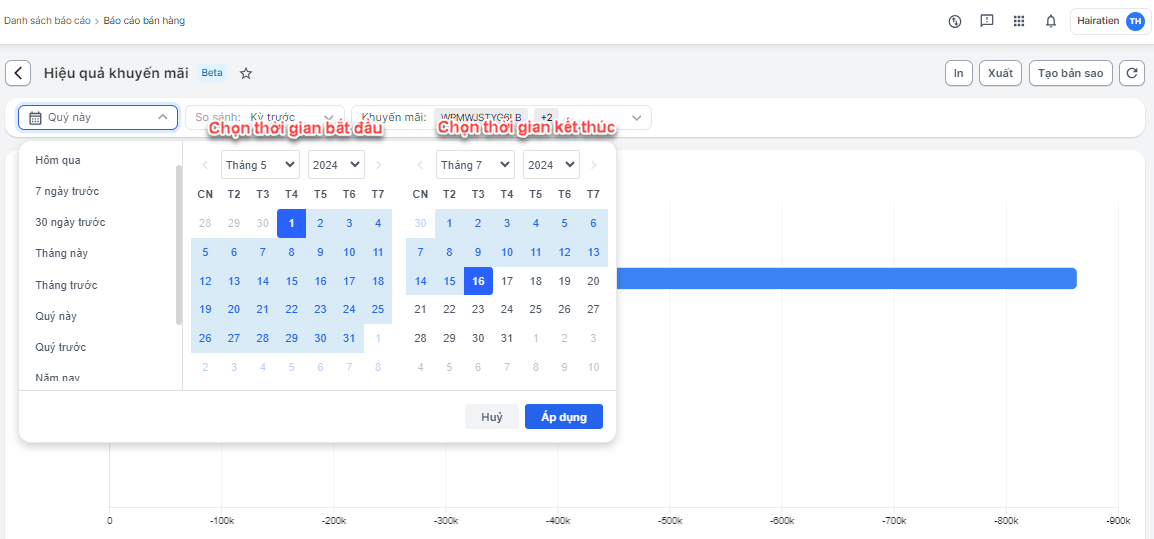The width and height of the screenshot is (1154, 539).
Task: Click the sync status icon in header
Action: click(955, 21)
